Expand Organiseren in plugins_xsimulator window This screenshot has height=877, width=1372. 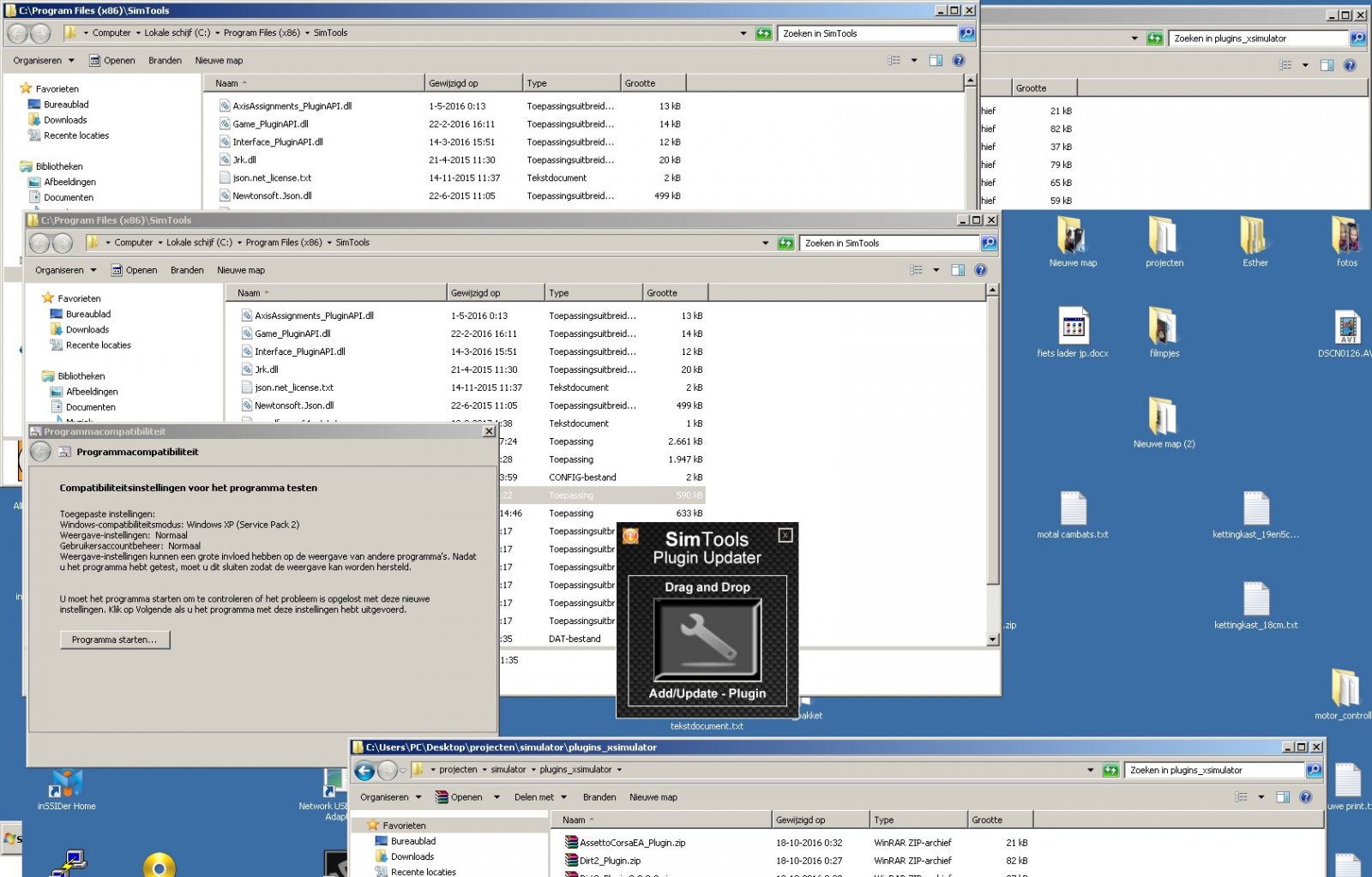click(391, 797)
